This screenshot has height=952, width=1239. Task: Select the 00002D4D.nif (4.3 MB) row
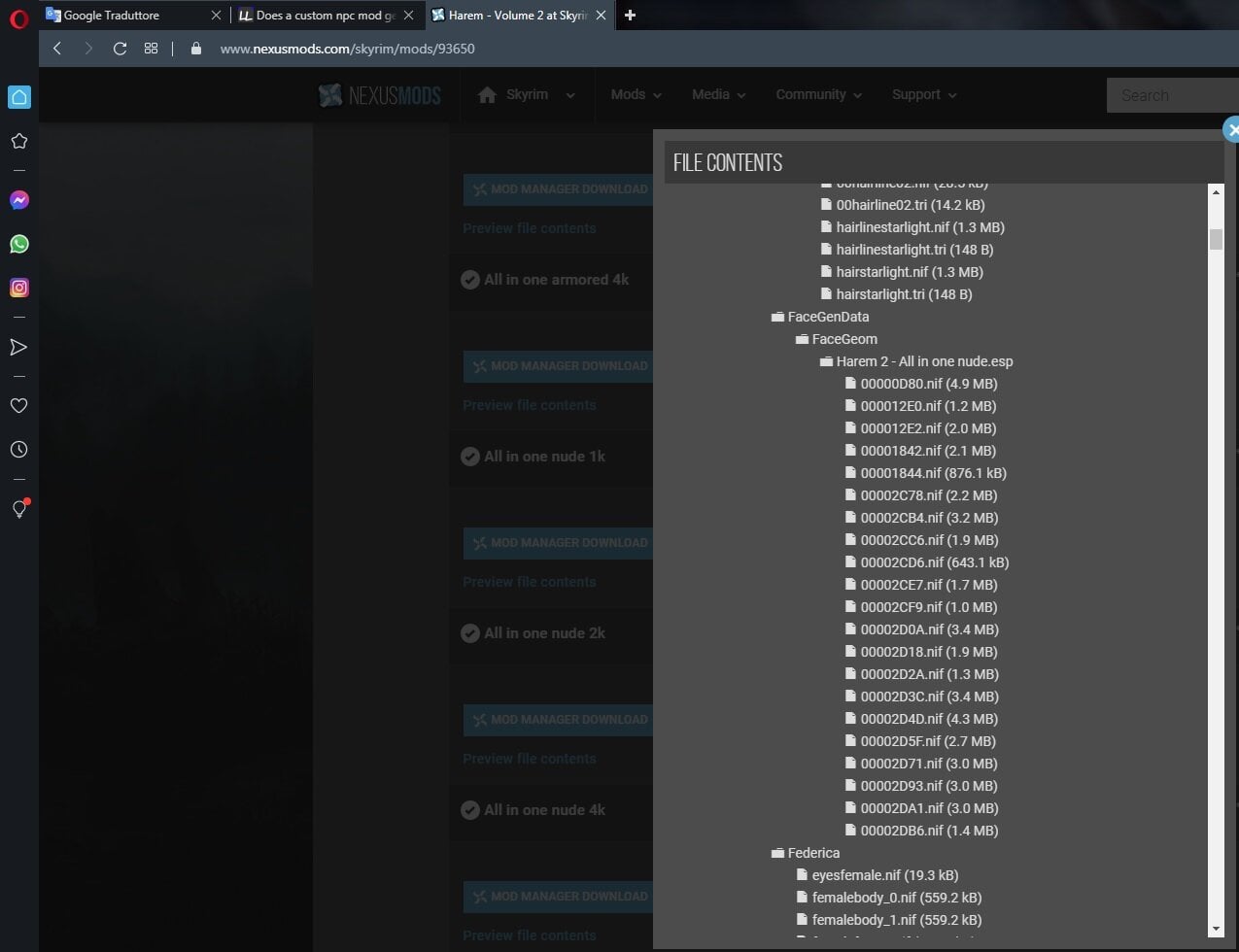pyautogui.click(x=921, y=719)
